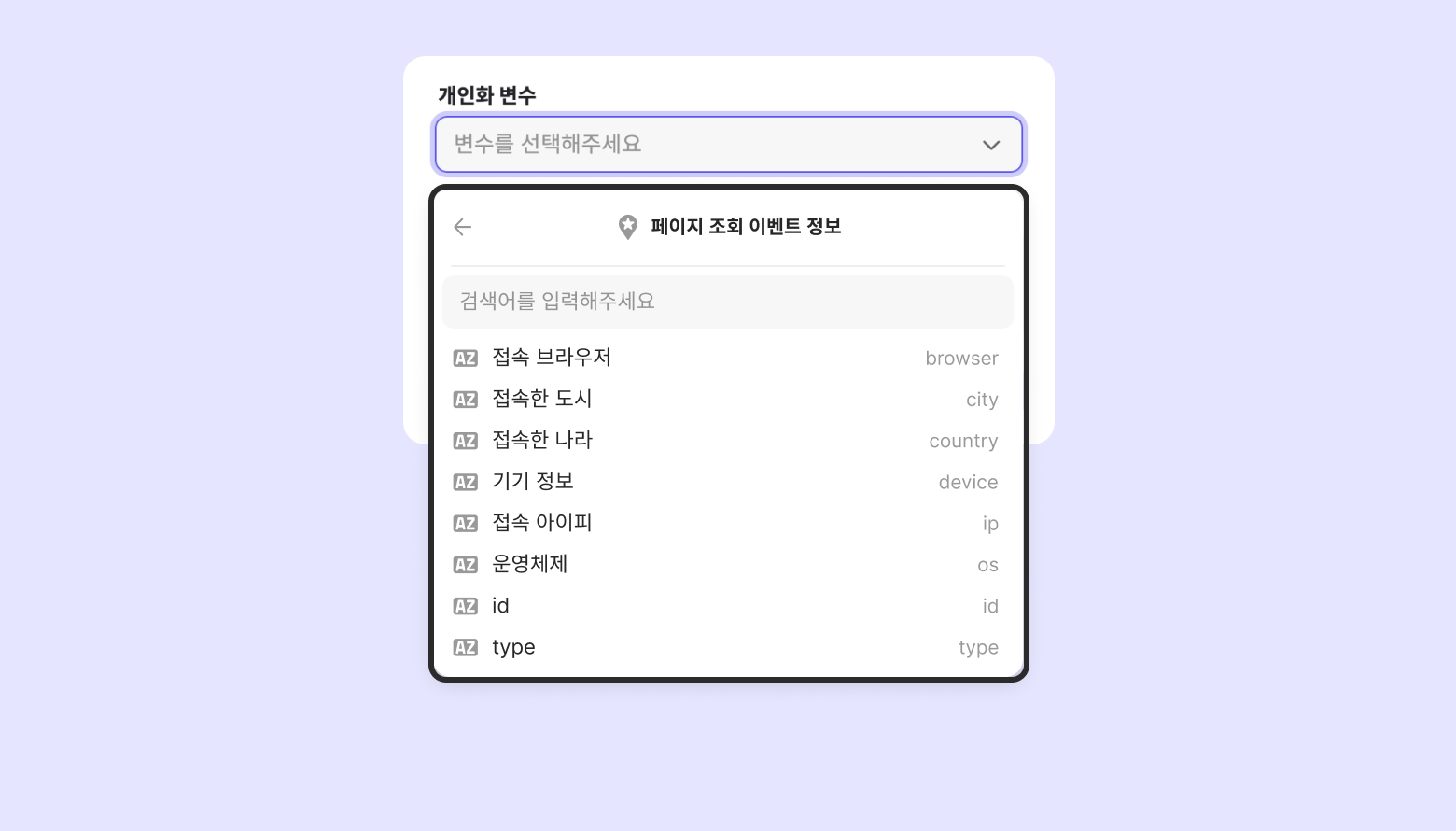Pick the 접속 아이피 item
Image resolution: width=1456 pixels, height=831 pixels.
(728, 524)
